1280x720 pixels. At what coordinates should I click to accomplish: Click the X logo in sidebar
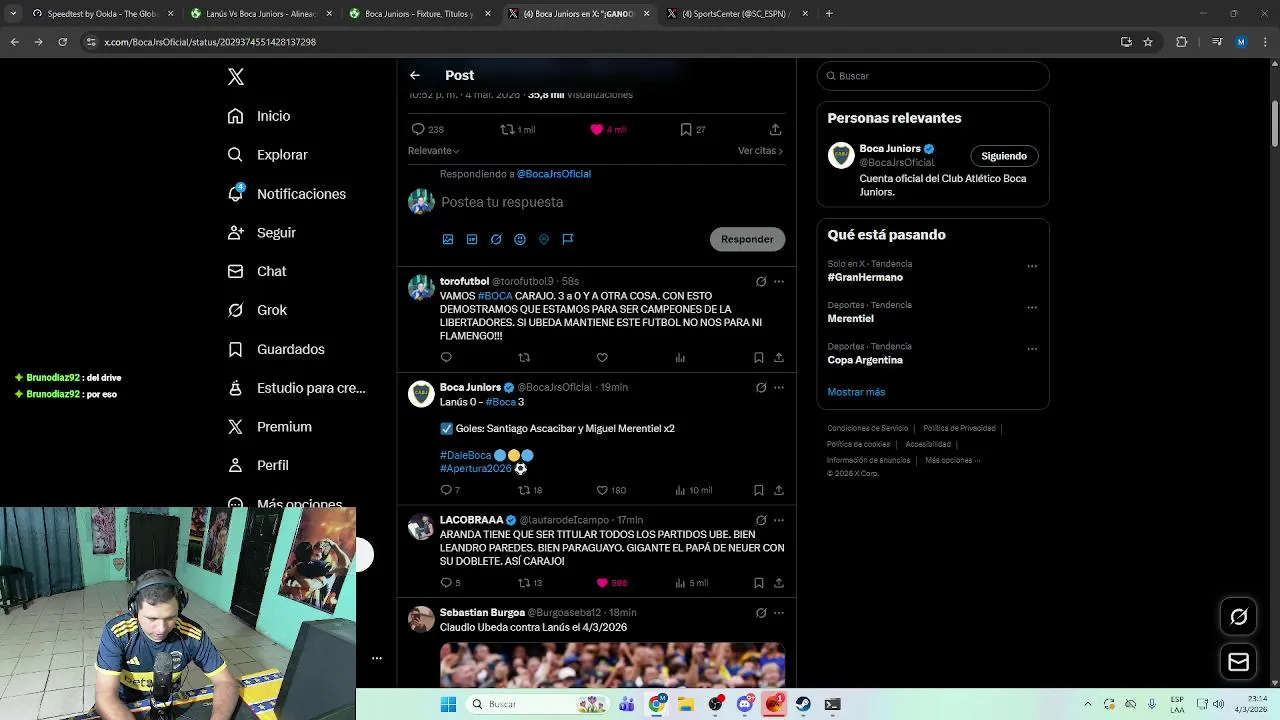[x=236, y=77]
